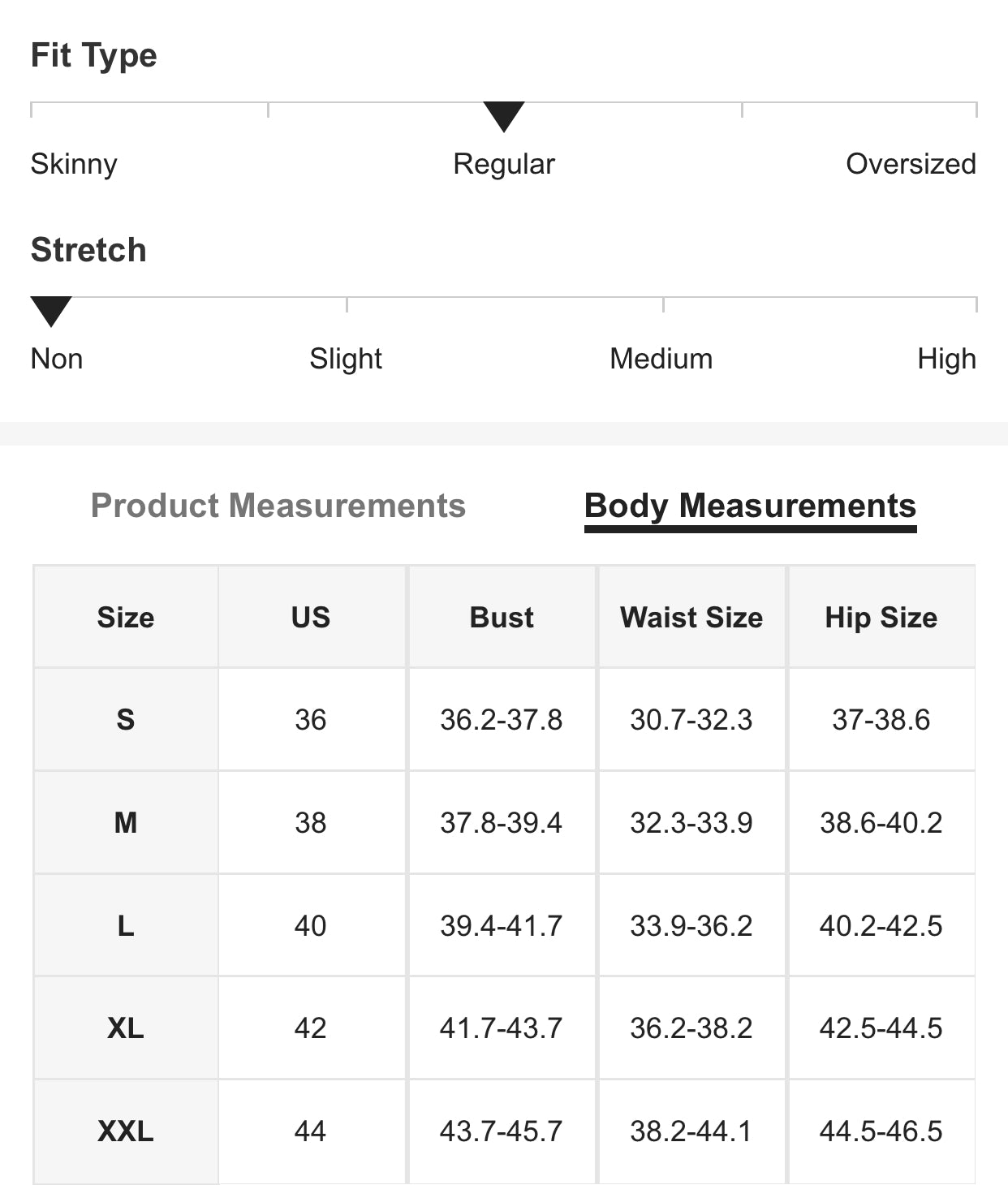1008x1185 pixels.
Task: Click the Regular fit label
Action: [504, 164]
